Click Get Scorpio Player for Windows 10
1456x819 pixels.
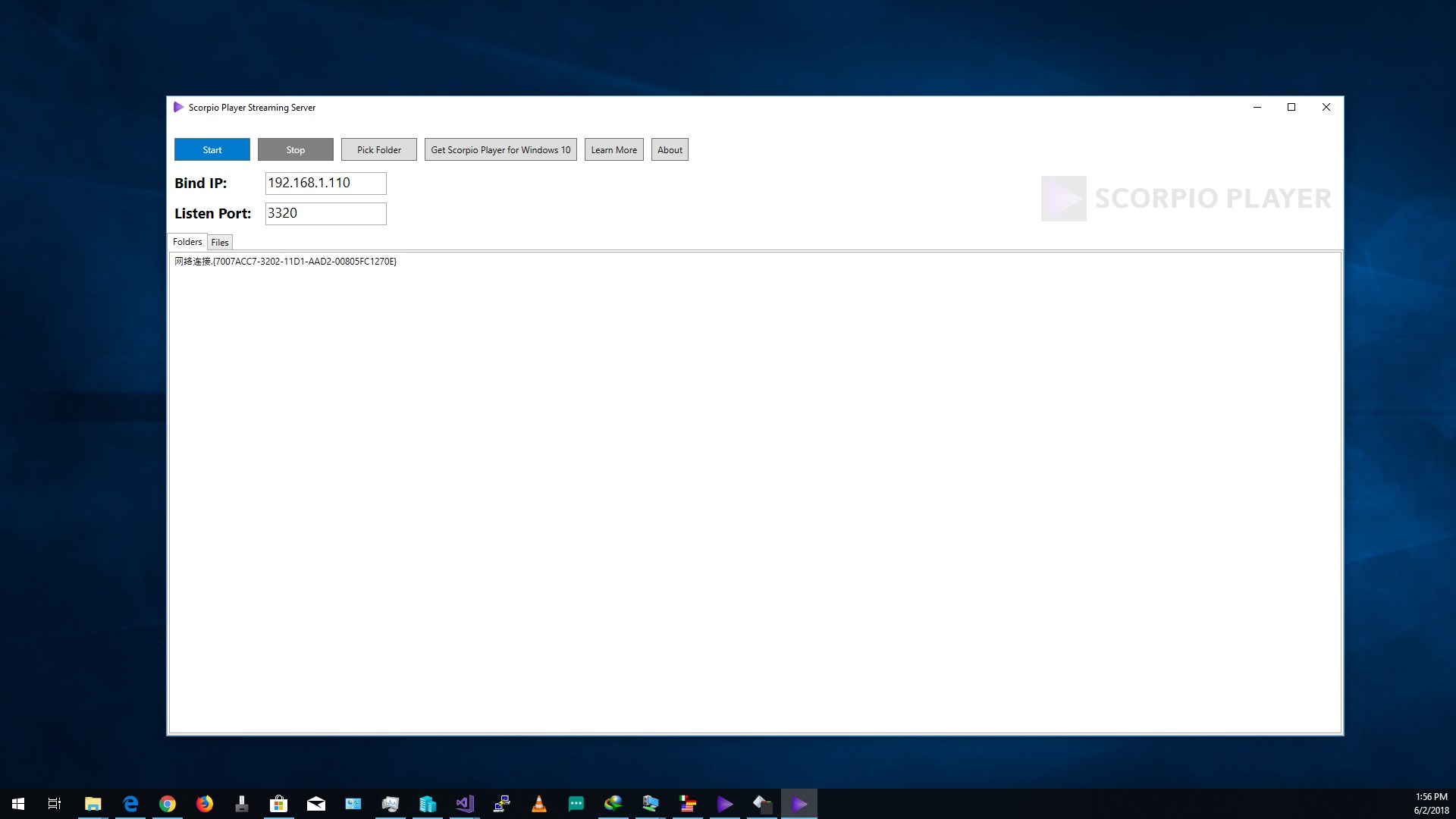coord(500,149)
